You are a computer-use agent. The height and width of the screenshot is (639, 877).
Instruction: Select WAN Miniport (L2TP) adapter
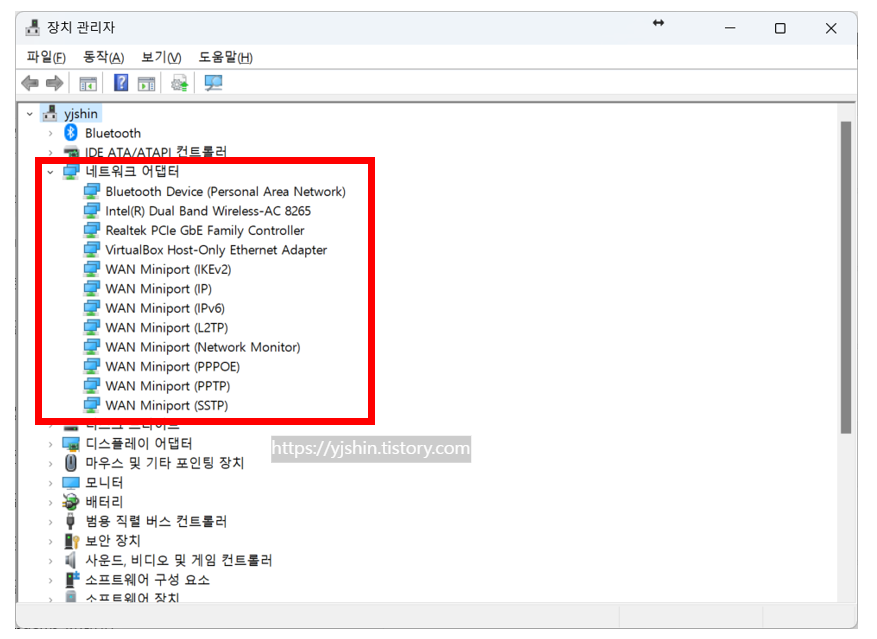[167, 328]
